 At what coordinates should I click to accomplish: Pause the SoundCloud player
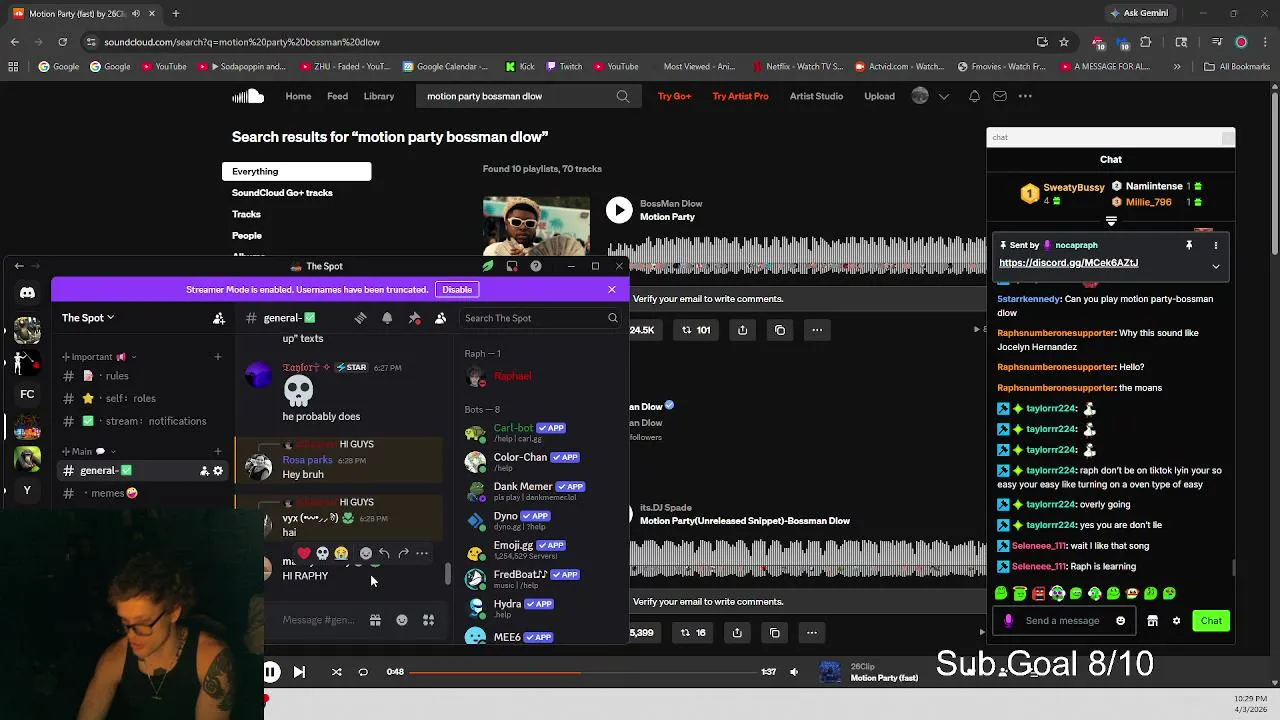[271, 672]
